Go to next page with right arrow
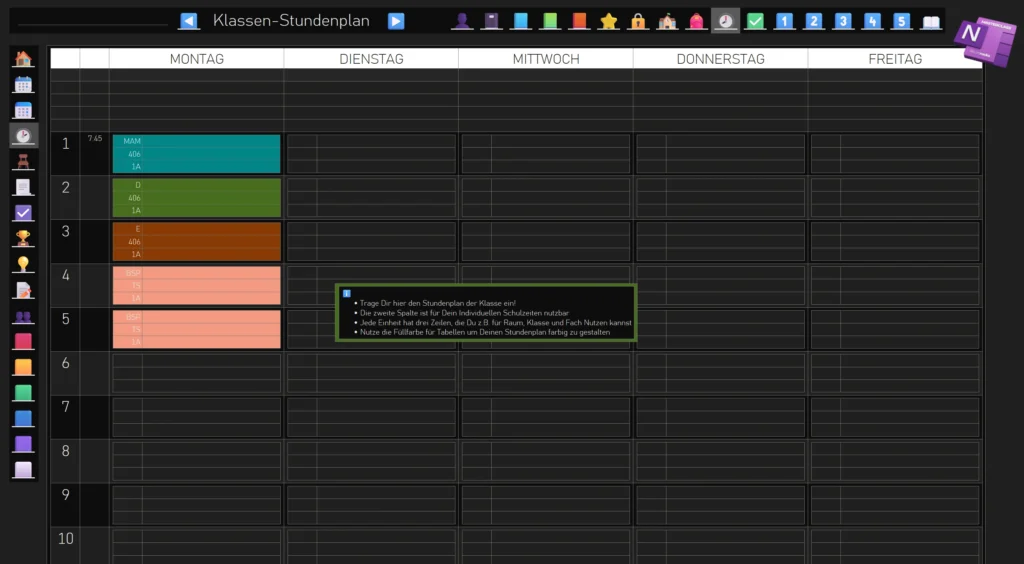Image resolution: width=1024 pixels, height=564 pixels. [396, 21]
